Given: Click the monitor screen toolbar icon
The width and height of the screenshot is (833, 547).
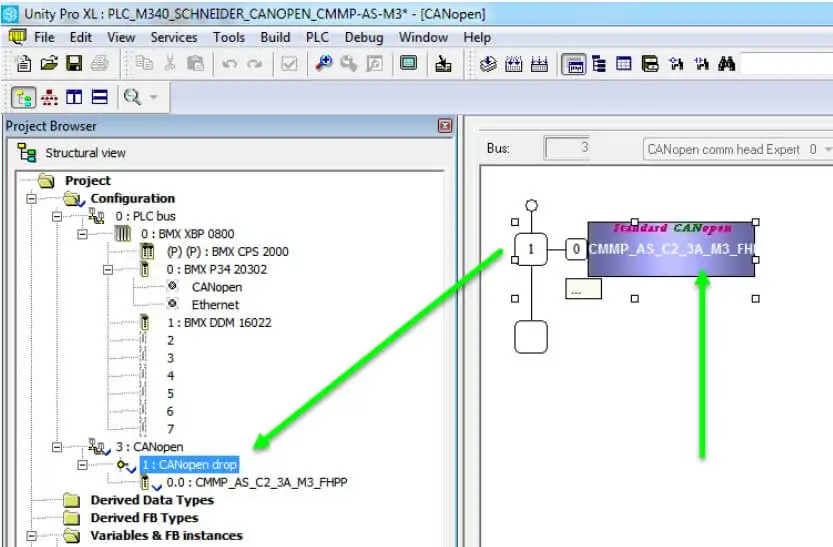Looking at the screenshot, I should (x=409, y=63).
